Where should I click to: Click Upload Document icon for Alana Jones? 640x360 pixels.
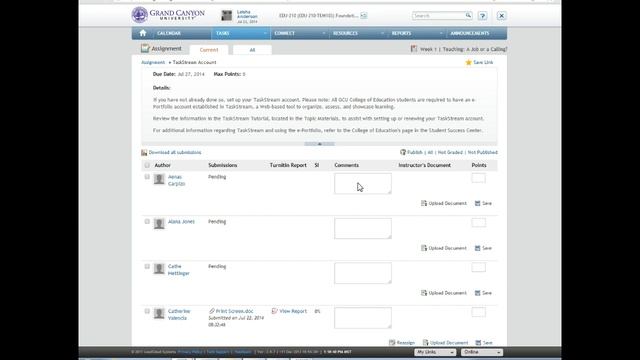(x=424, y=248)
